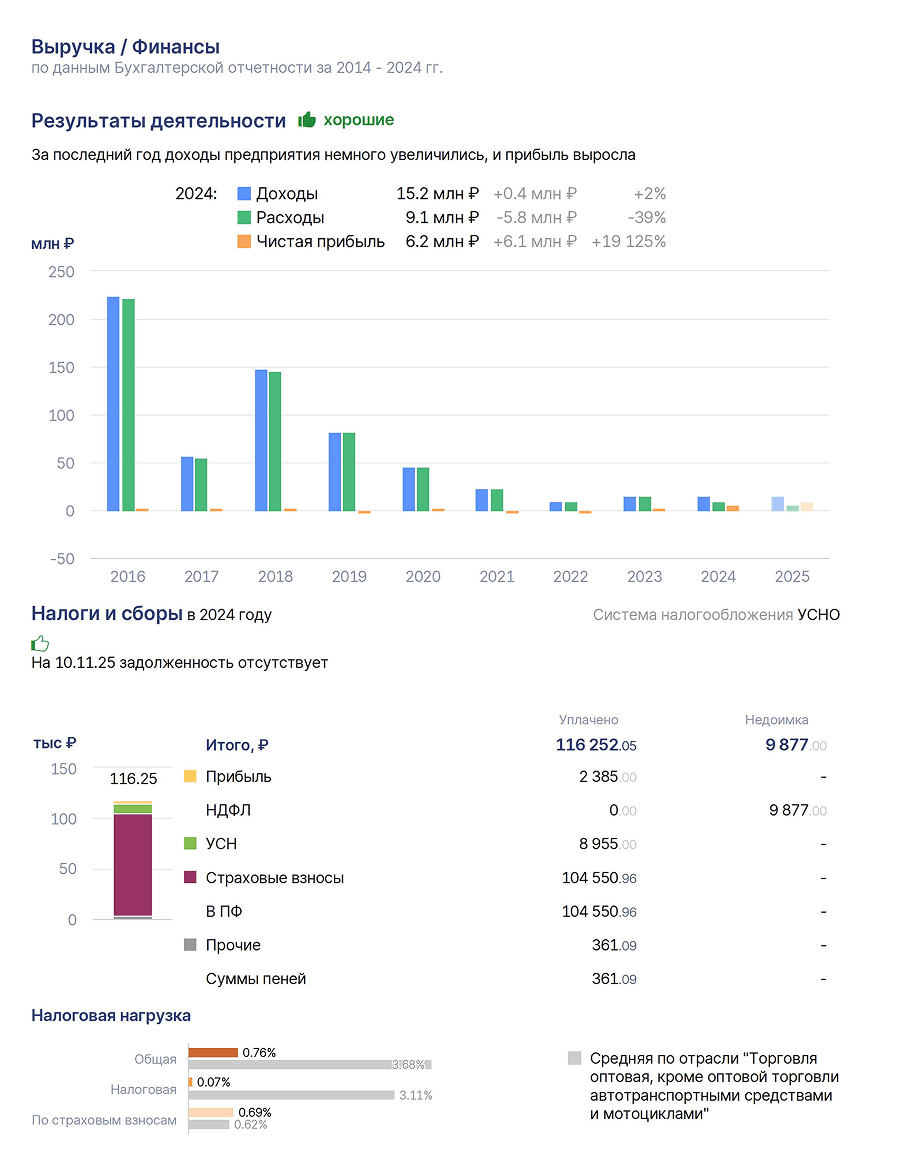Click the orange Общая tax load bar

click(x=213, y=1053)
